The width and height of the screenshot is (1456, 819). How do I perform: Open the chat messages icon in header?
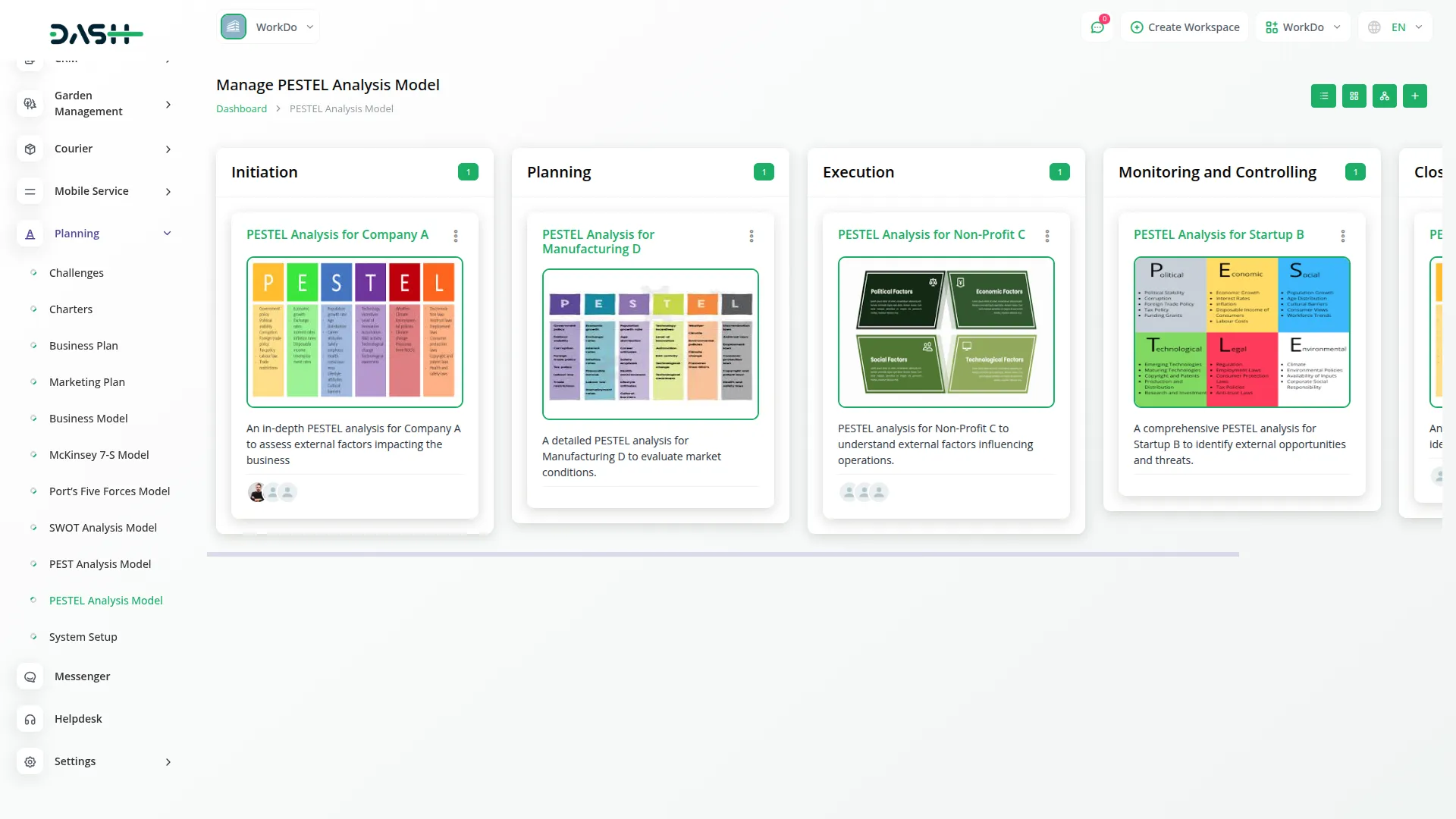pyautogui.click(x=1097, y=27)
